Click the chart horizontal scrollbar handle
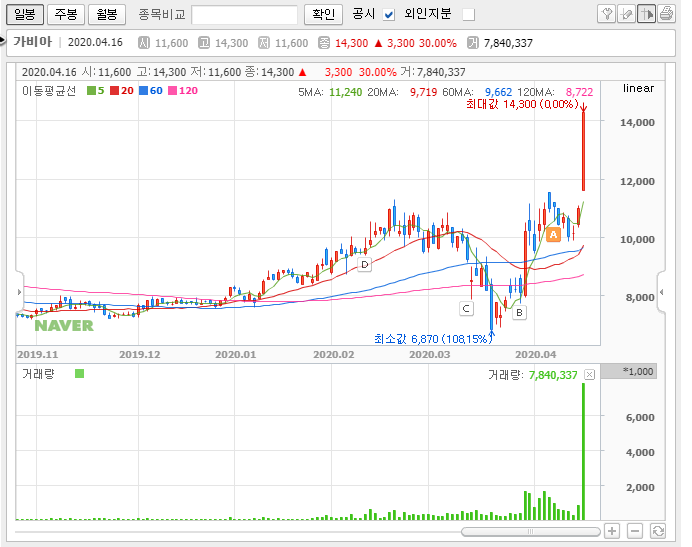The width and height of the screenshot is (692, 547). click(530, 532)
